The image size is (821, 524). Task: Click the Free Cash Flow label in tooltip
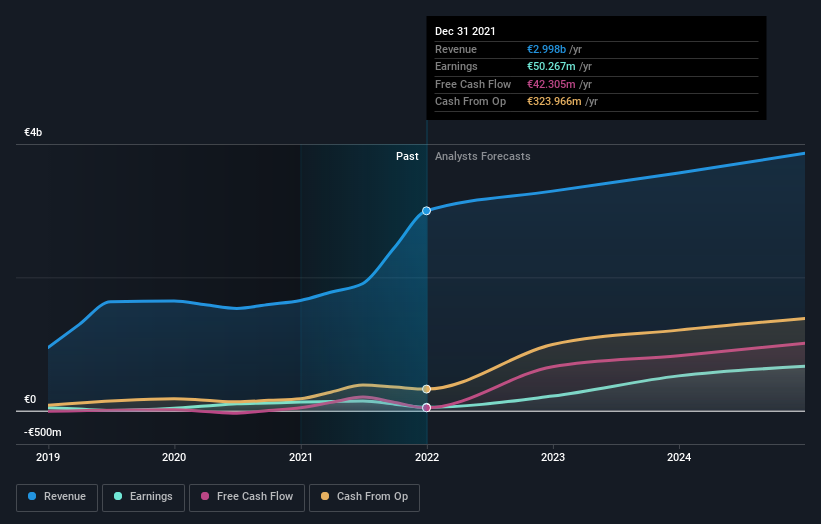[x=473, y=84]
